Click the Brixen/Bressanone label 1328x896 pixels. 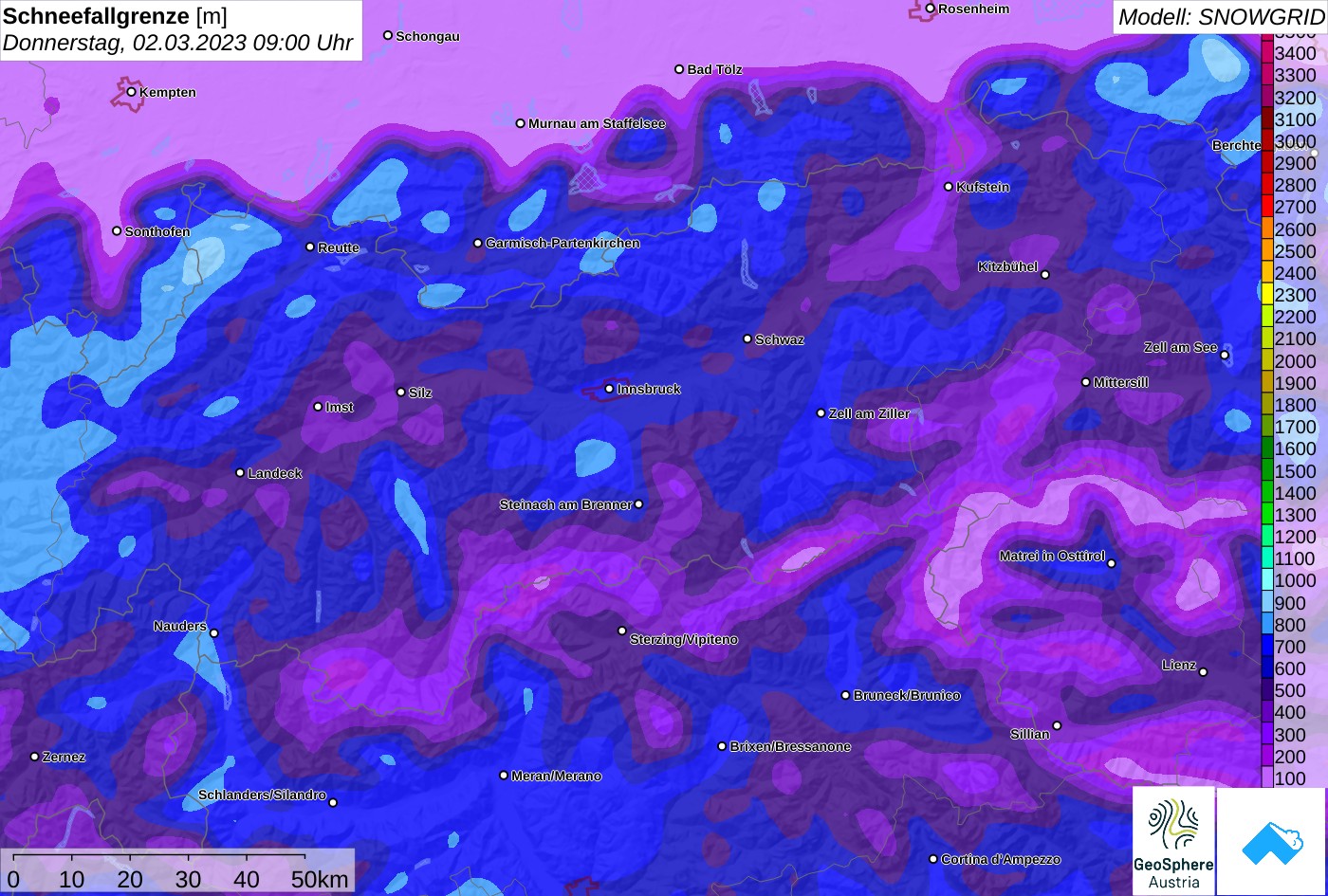(x=790, y=746)
